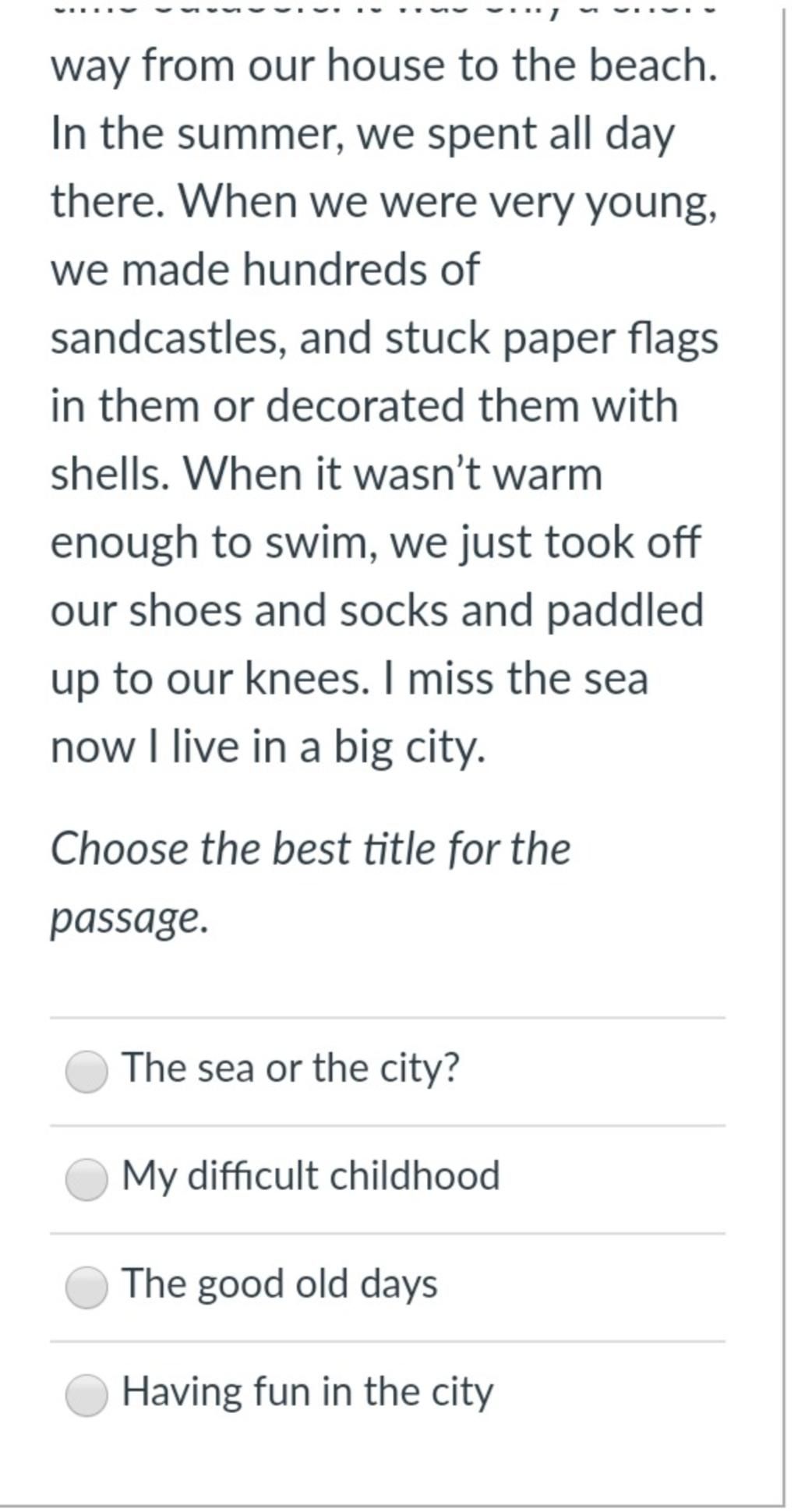Click the answer text "The sea or the city?"
This screenshot has height=1512, width=798.
click(291, 1069)
